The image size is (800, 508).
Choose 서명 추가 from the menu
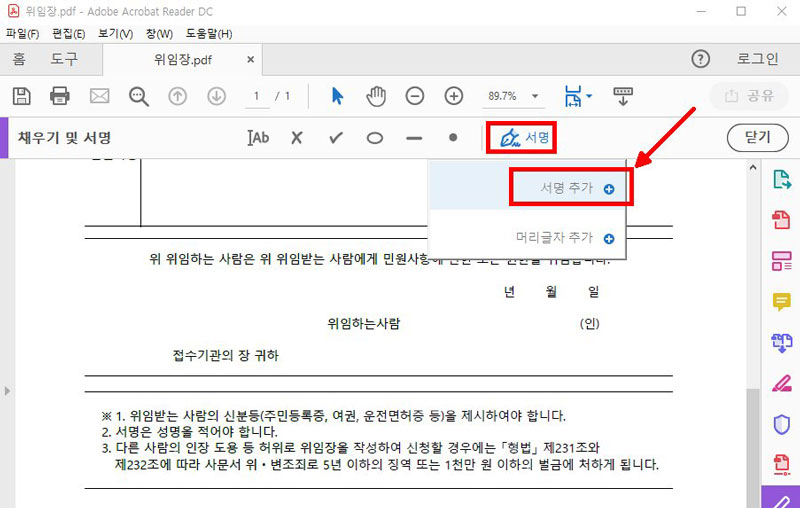(x=567, y=188)
